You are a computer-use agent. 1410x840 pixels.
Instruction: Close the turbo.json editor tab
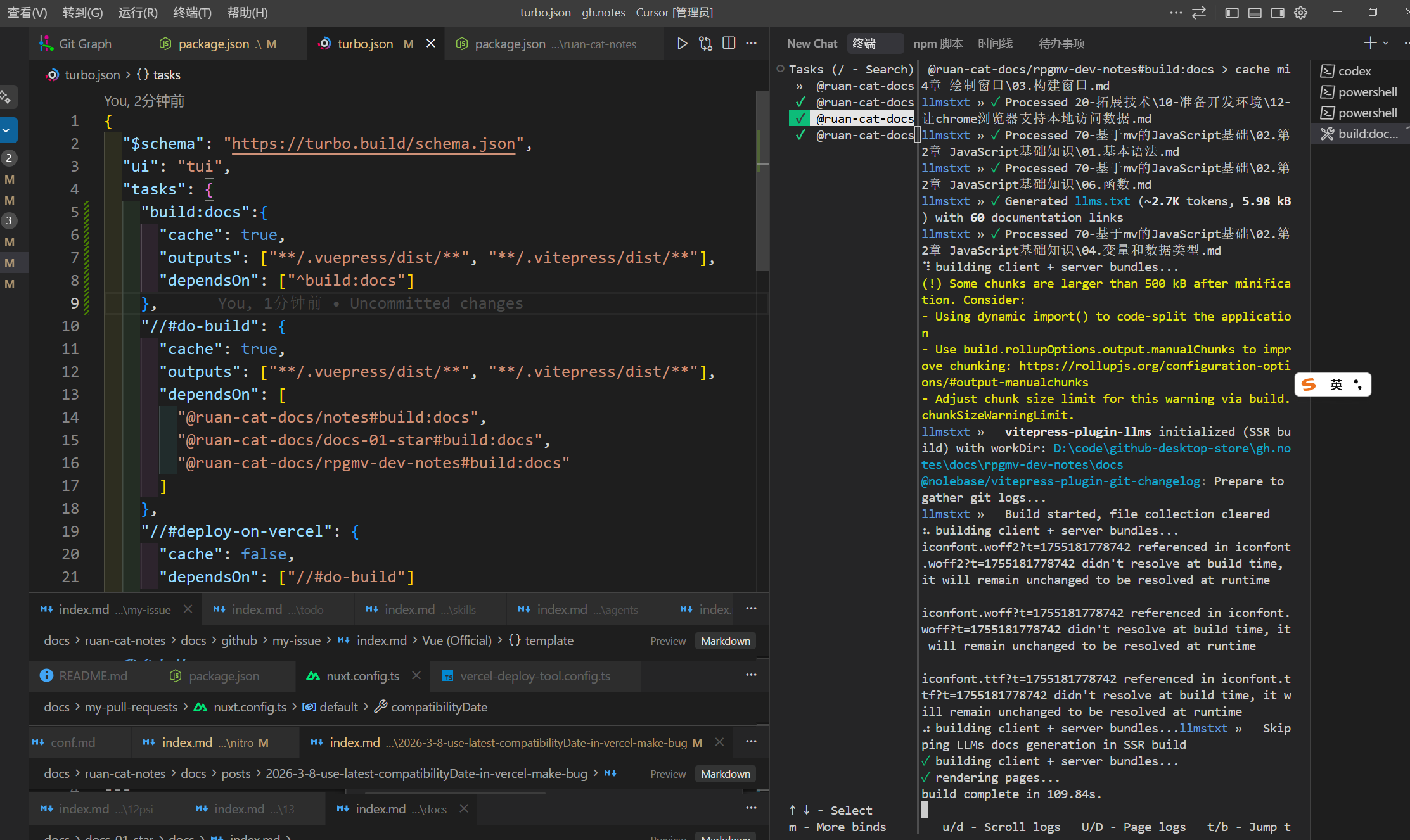[431, 43]
